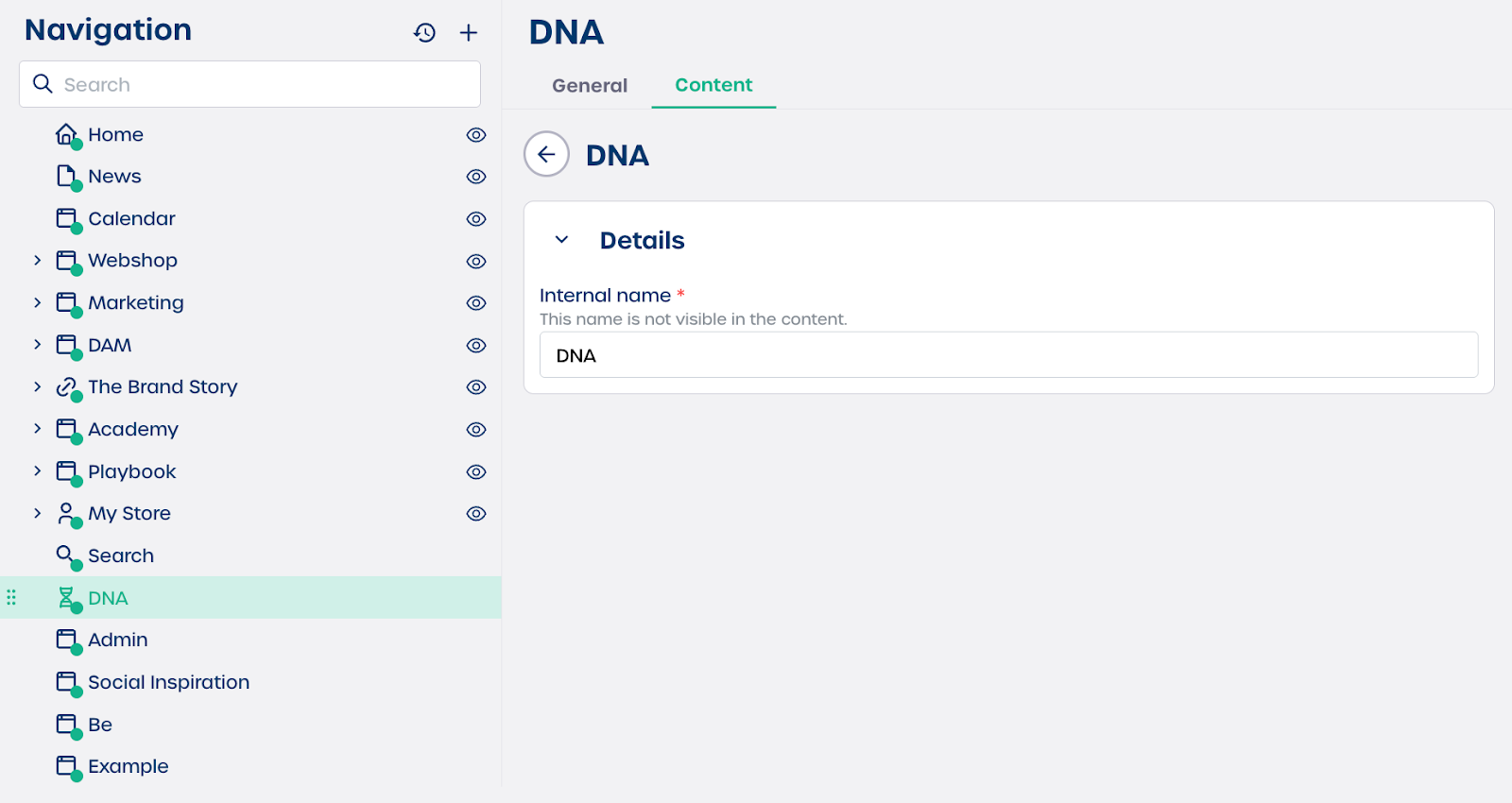Viewport: 1512px width, 803px height.
Task: Click The Brand Story link icon
Action: point(66,387)
